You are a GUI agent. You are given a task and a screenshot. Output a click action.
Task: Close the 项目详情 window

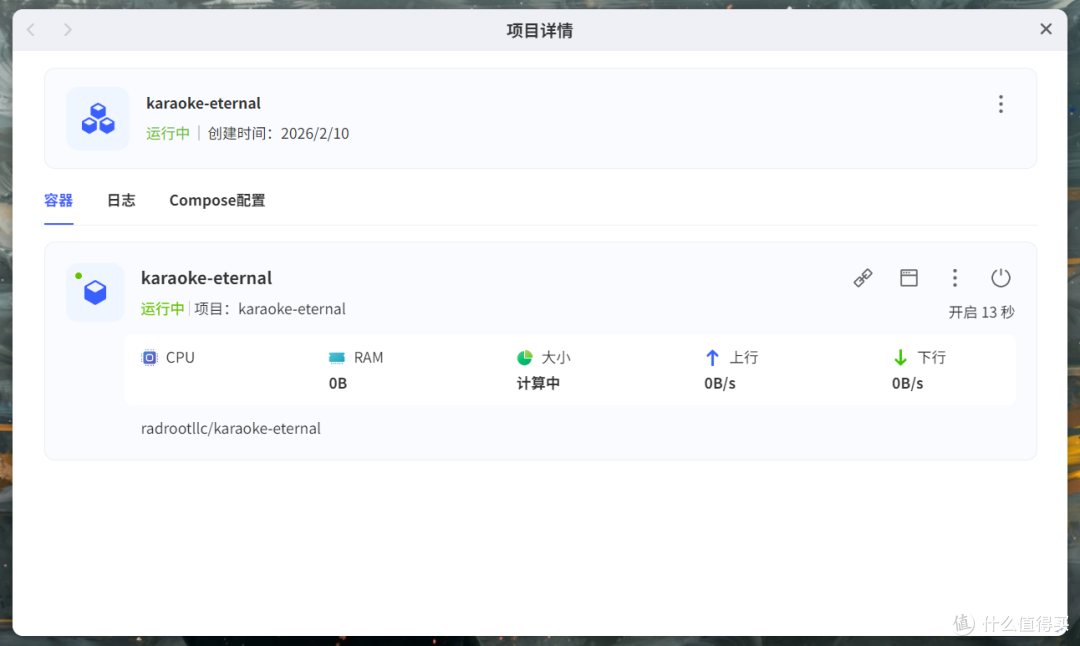click(1046, 29)
